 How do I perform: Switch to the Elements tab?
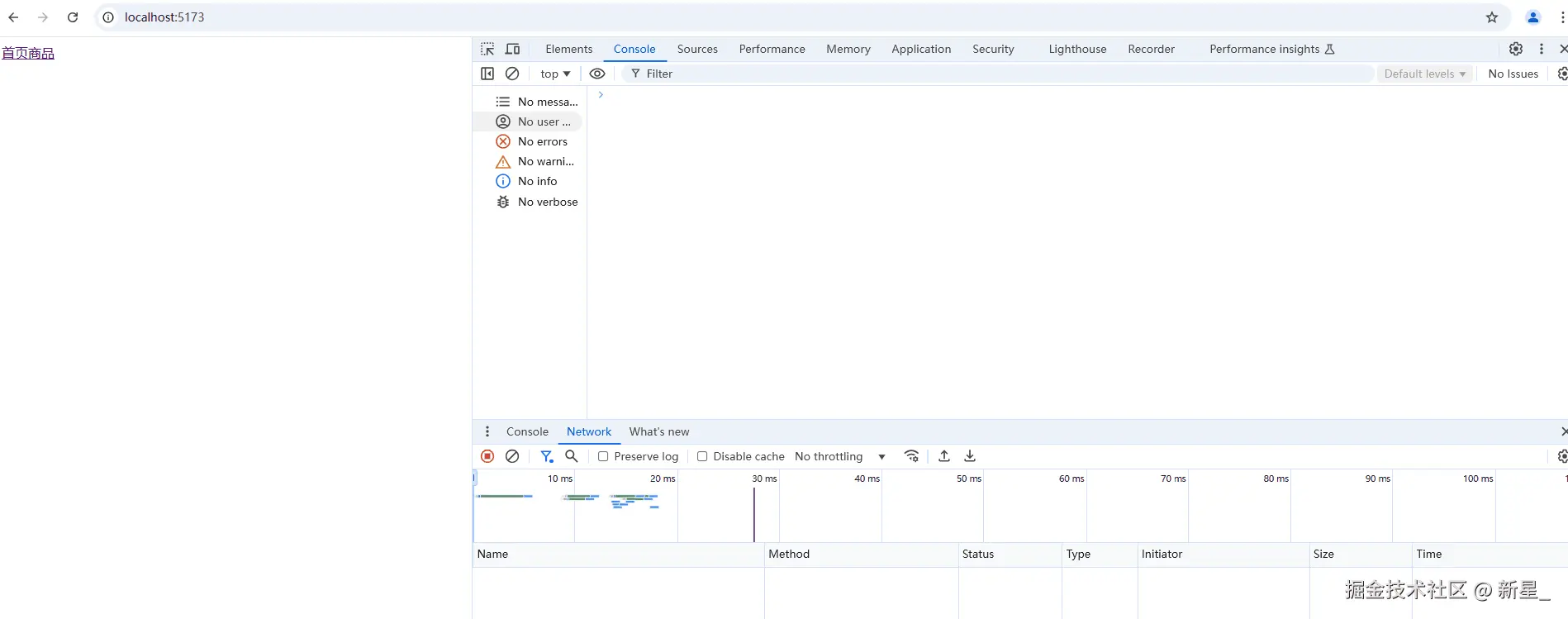(x=569, y=49)
